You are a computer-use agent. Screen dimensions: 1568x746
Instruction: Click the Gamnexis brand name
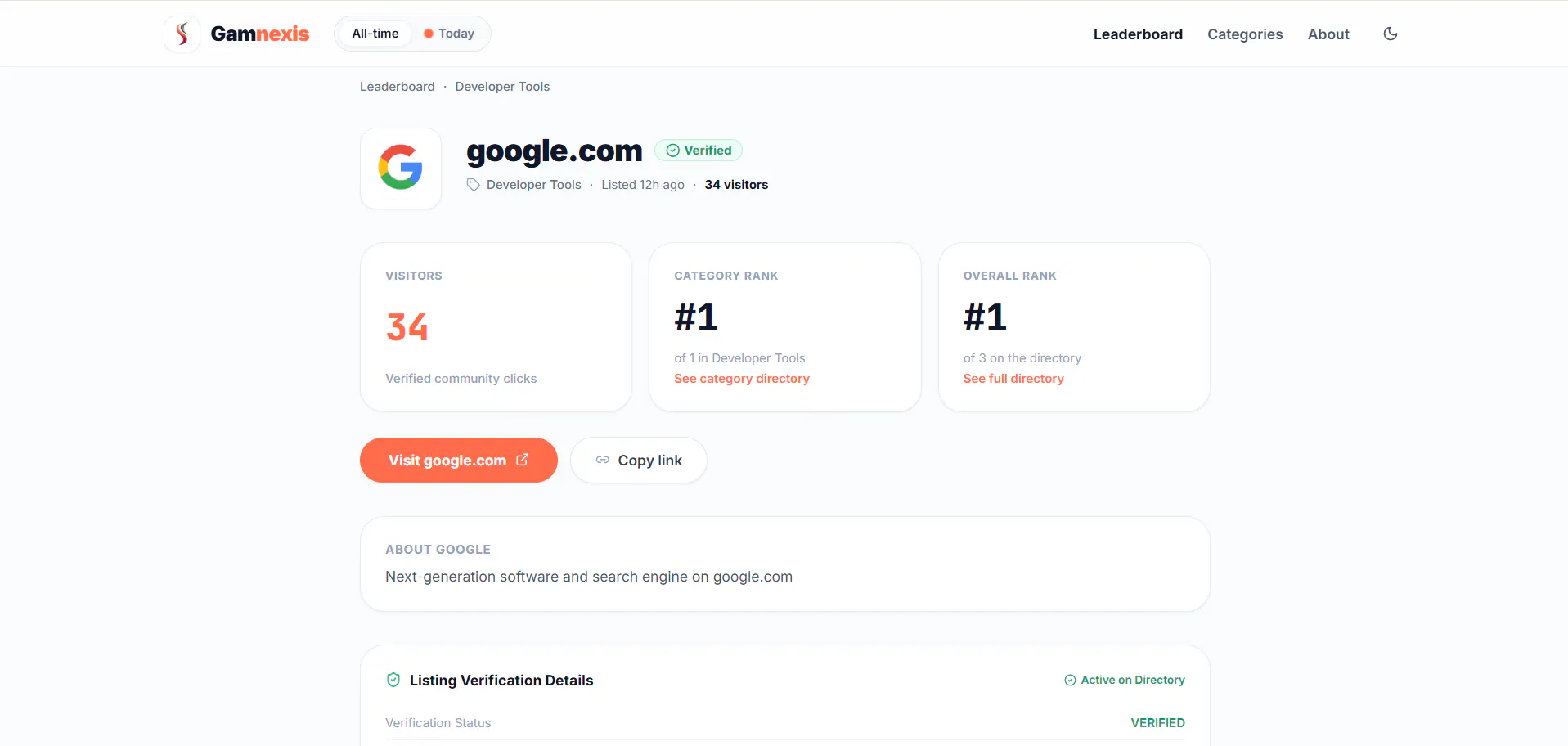point(260,34)
